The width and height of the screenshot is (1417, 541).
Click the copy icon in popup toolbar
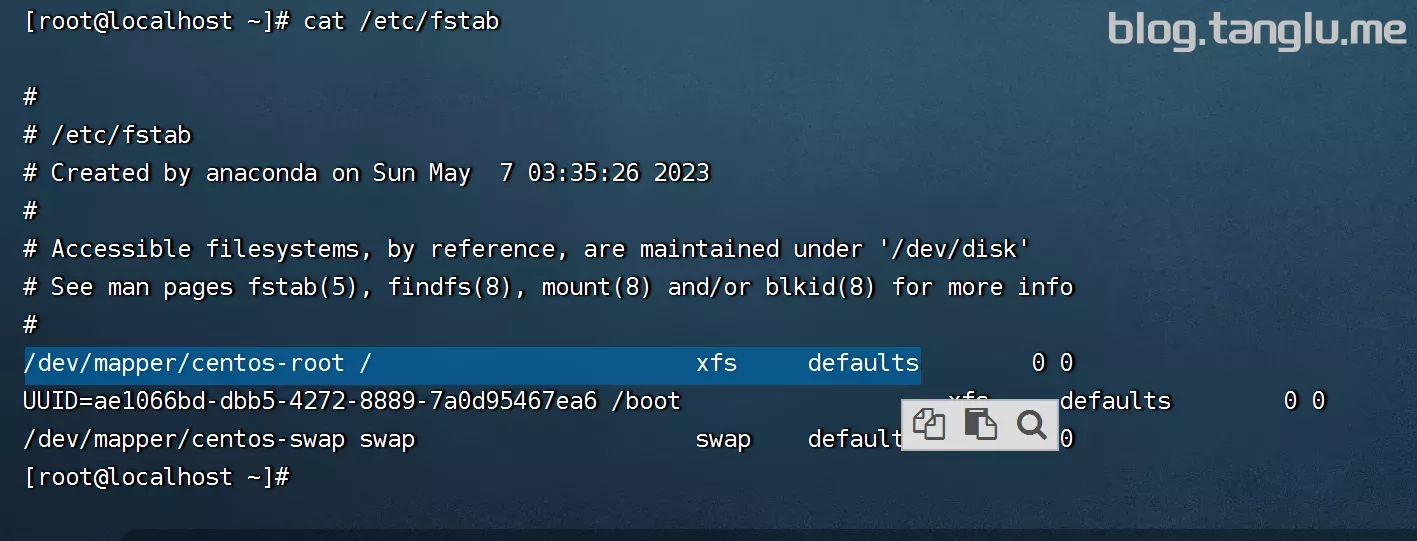[929, 425]
